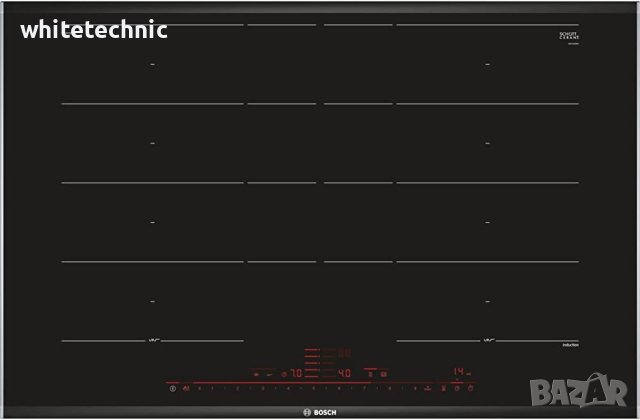Select the bottom-left flex cooking zone
Image resolution: width=640 pixels, height=420 pixels.
click(x=152, y=300)
